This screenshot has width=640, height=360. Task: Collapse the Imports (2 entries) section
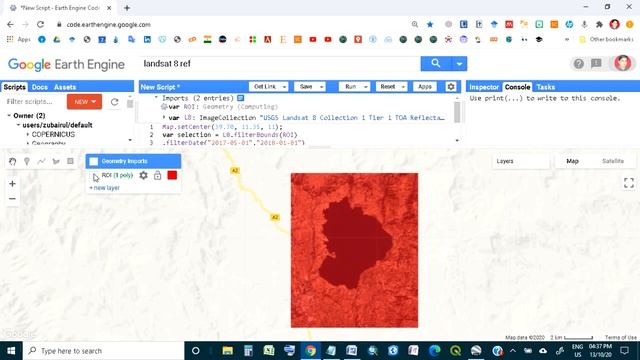tap(156, 98)
